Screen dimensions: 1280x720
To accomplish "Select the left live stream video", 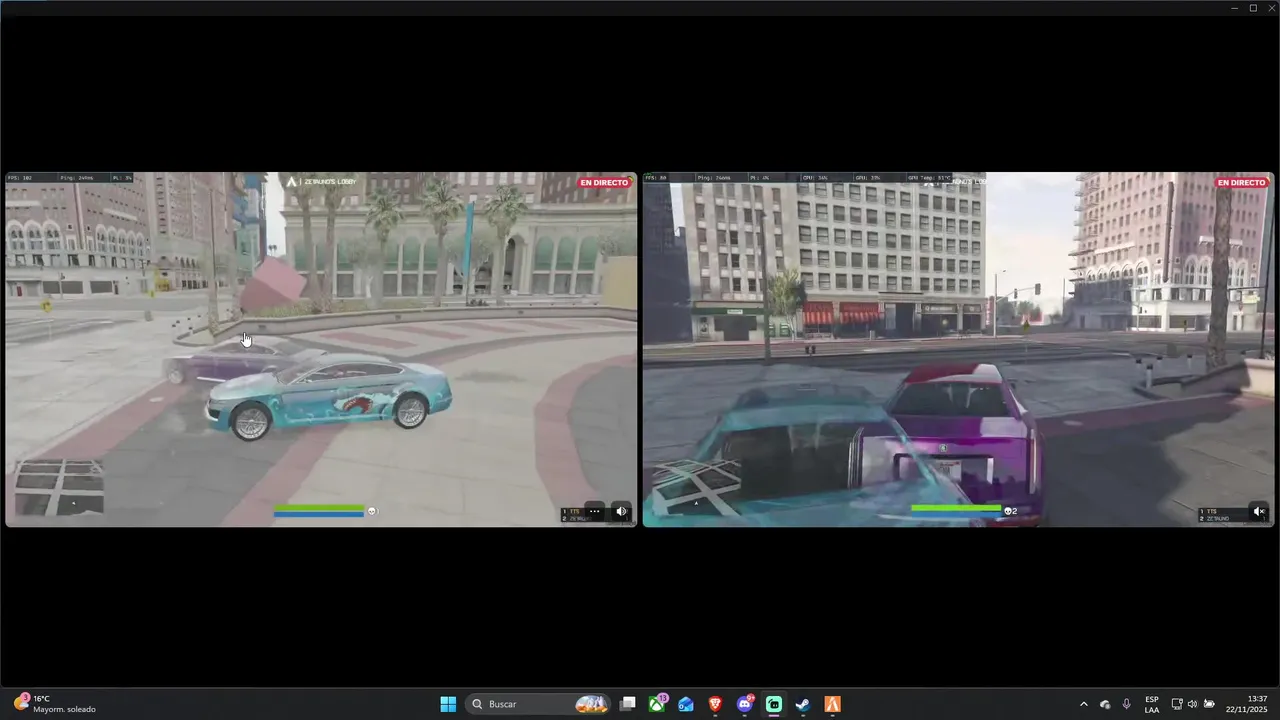I will pyautogui.click(x=321, y=349).
